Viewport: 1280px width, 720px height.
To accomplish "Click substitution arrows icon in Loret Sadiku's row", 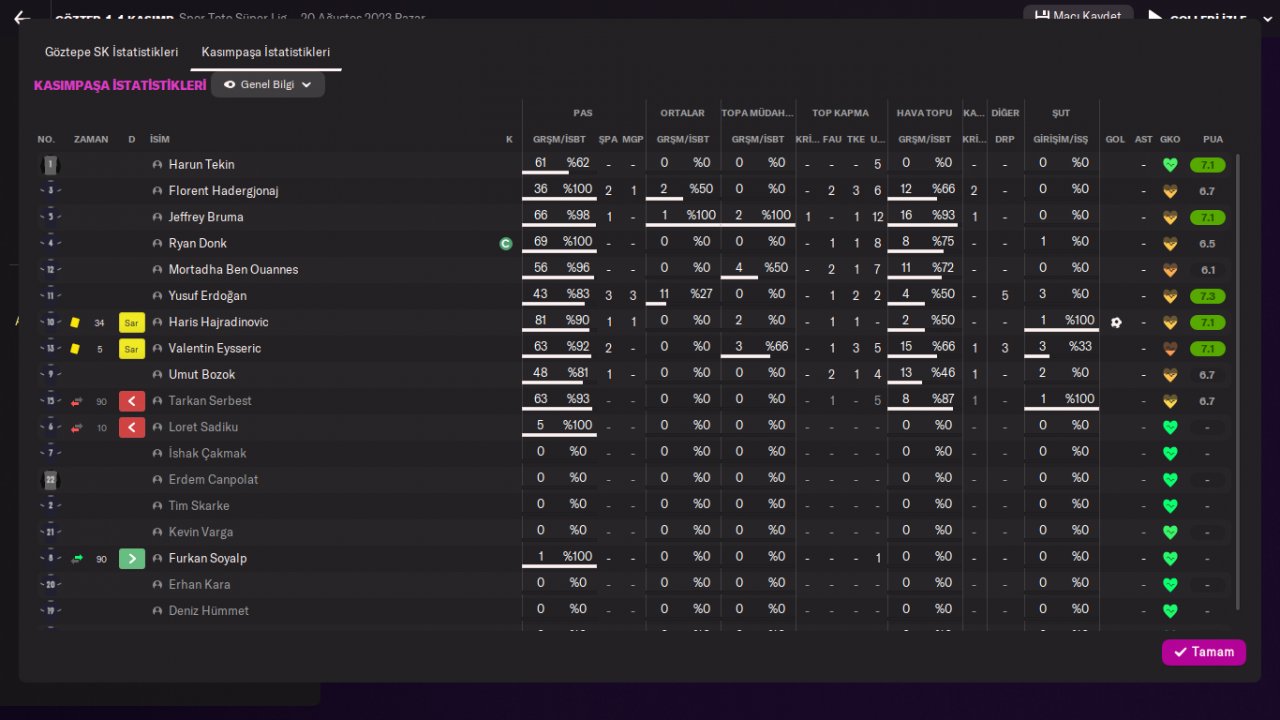I will pyautogui.click(x=75, y=427).
